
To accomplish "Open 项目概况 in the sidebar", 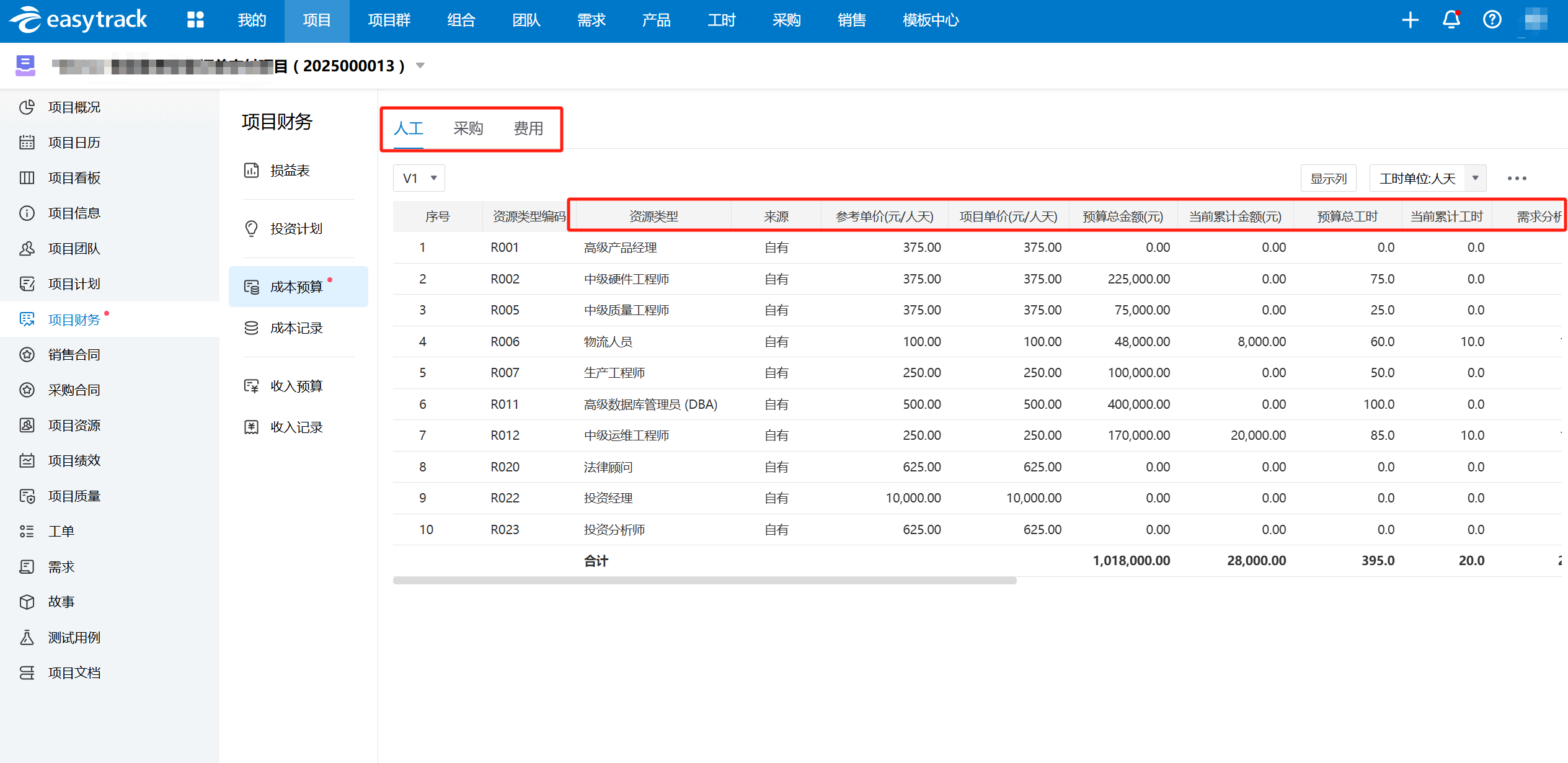I will [74, 107].
